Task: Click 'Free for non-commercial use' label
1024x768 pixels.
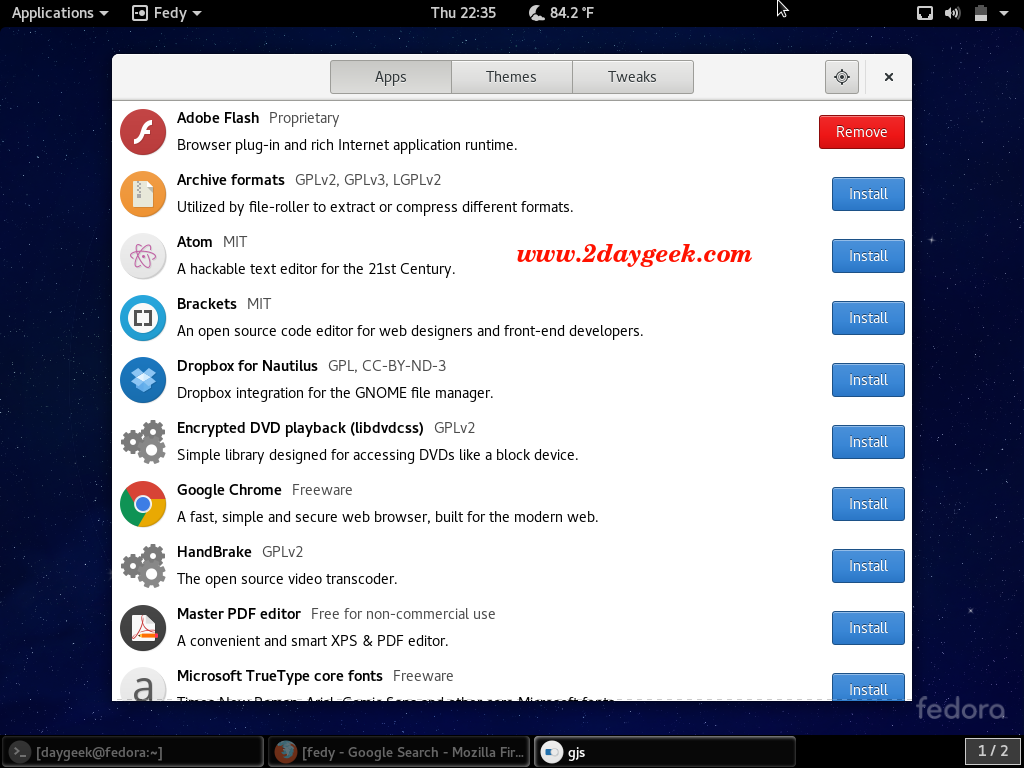Action: pos(403,615)
